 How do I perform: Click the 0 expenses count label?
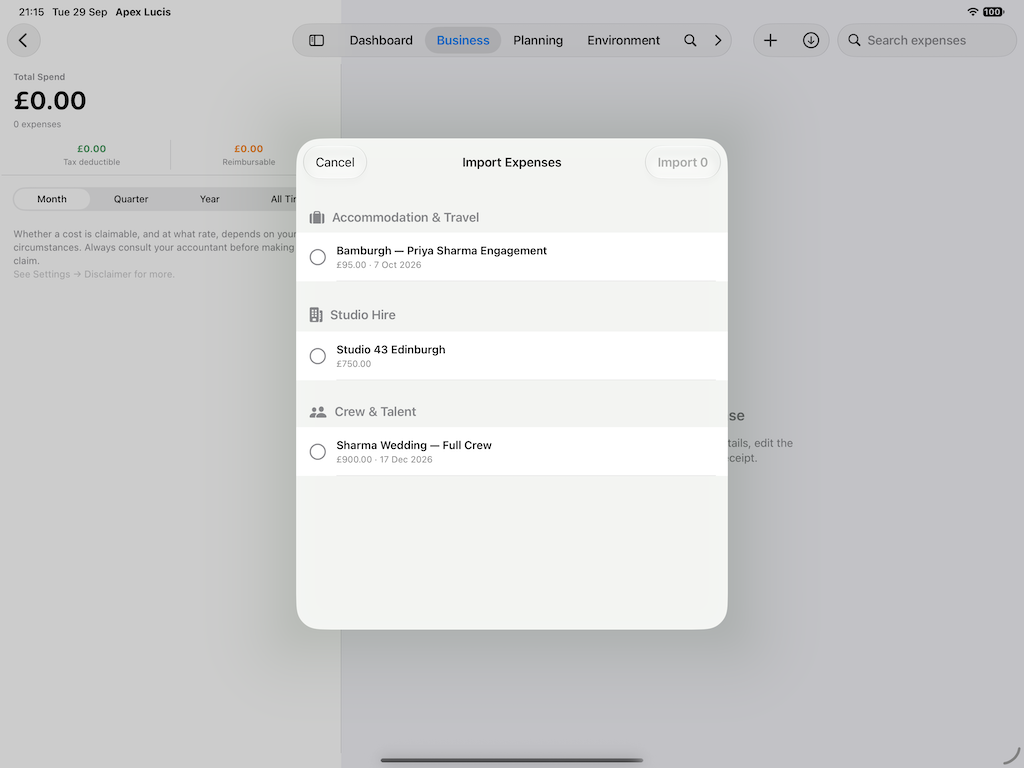click(37, 124)
